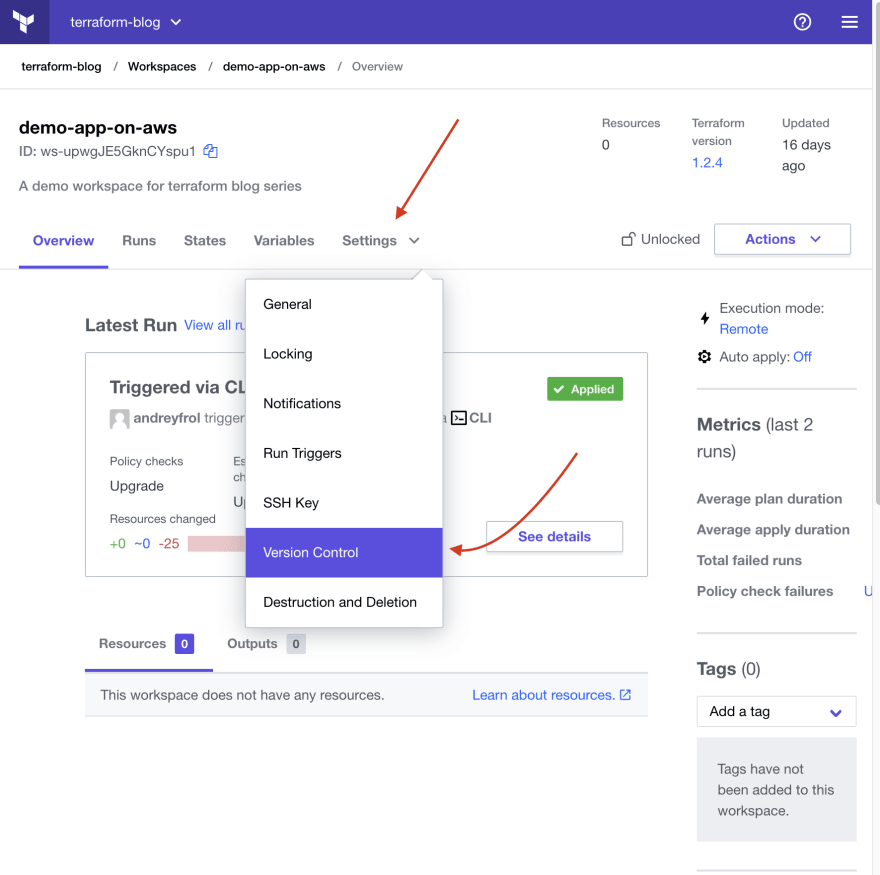Click Average apply duration metric
The image size is (880, 875).
tap(773, 530)
